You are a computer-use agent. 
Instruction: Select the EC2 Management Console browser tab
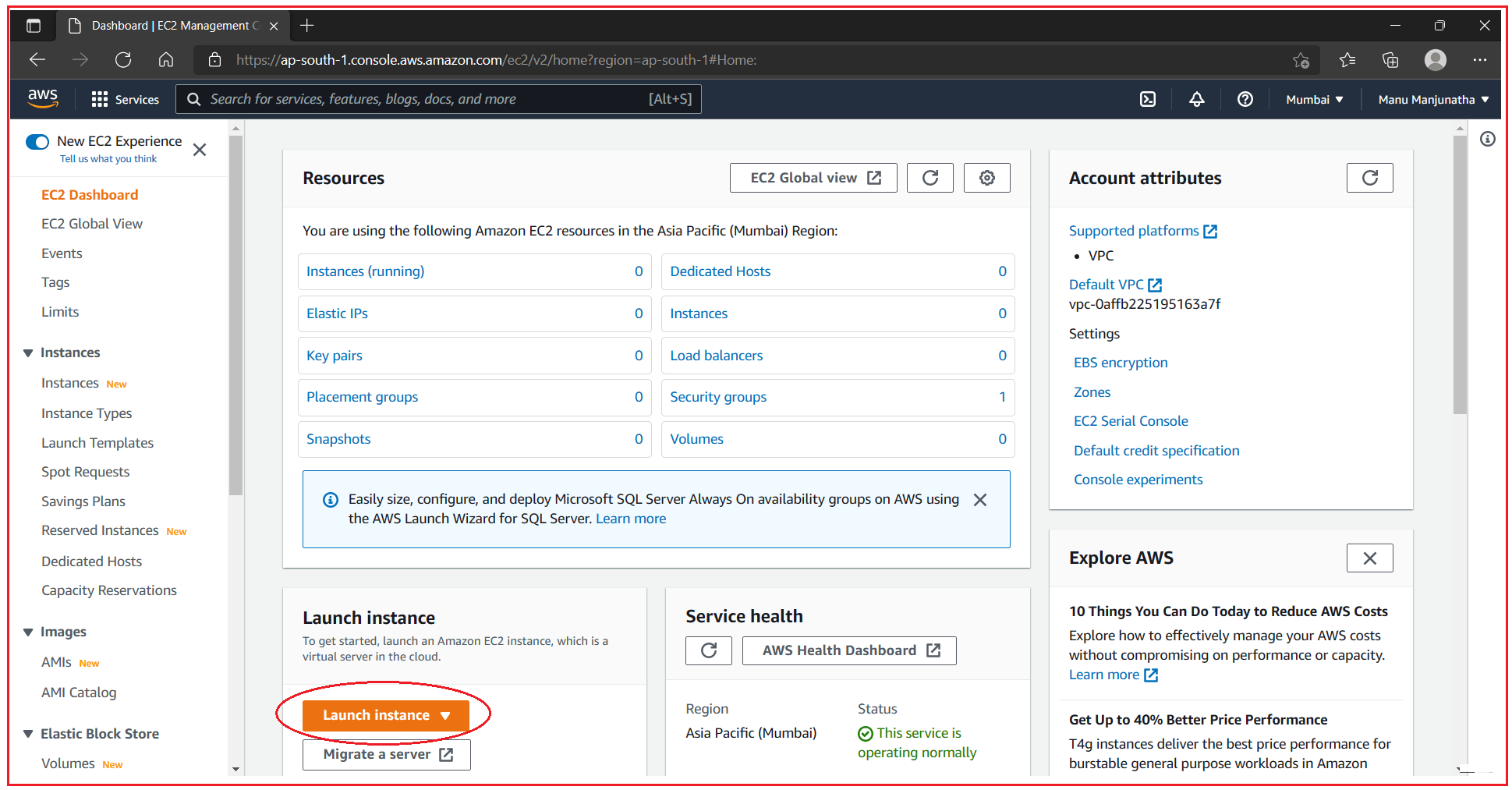[173, 25]
